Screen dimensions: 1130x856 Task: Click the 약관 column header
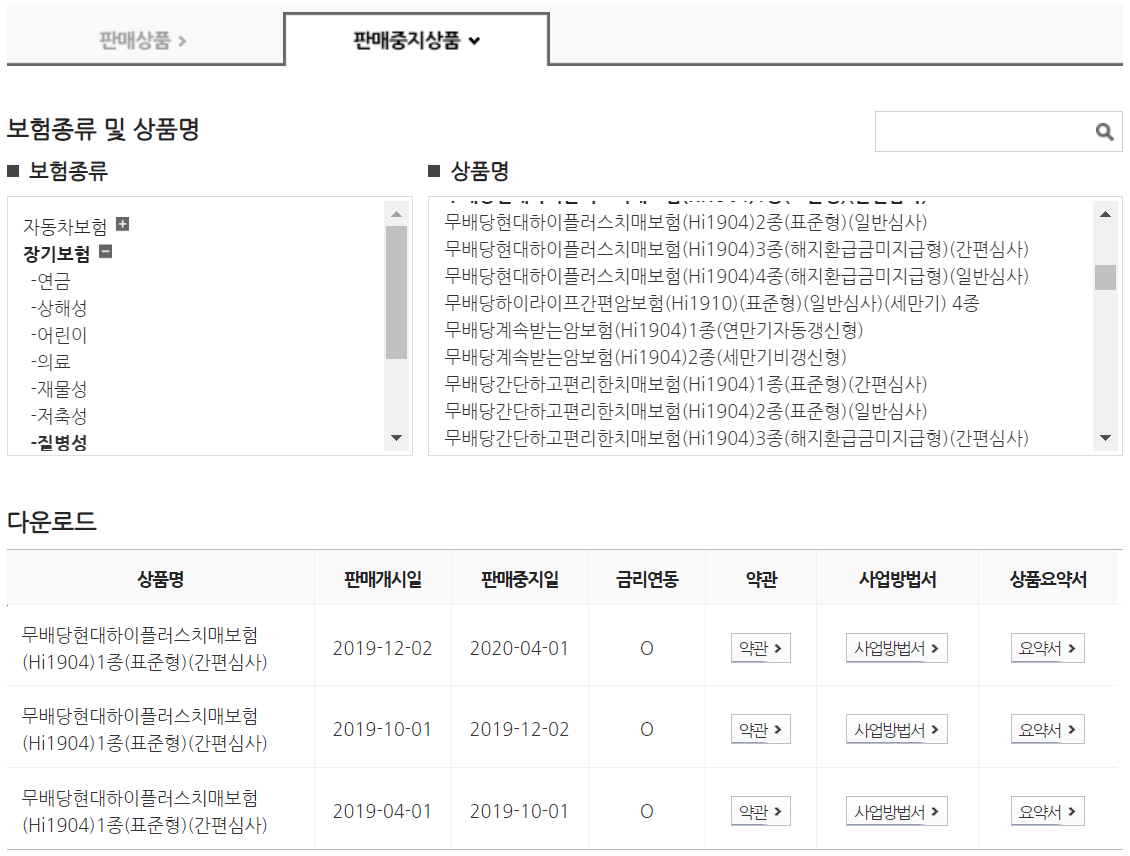pos(761,579)
